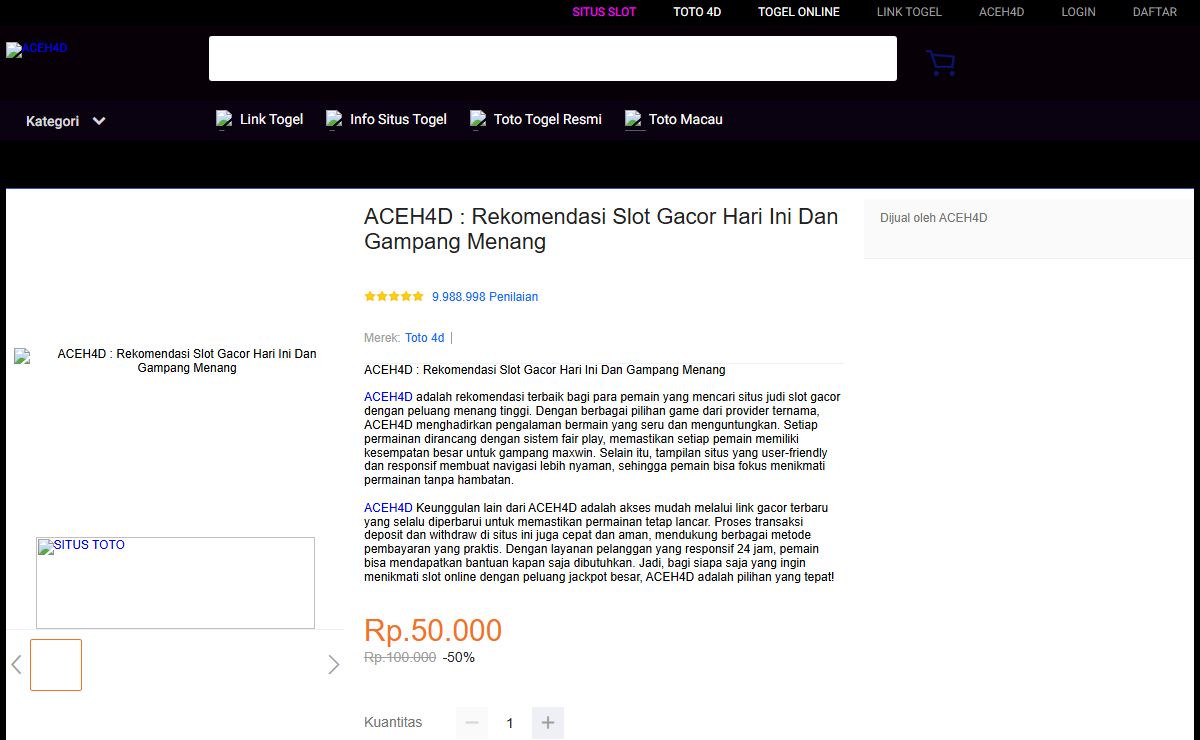1200x740 pixels.
Task: Click the DAFTAR menu item
Action: point(1154,12)
